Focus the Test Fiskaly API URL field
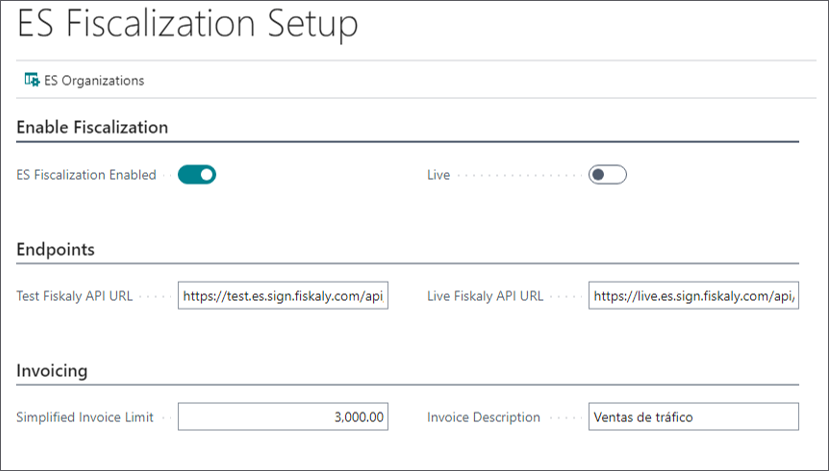The height and width of the screenshot is (471, 829). [283, 295]
